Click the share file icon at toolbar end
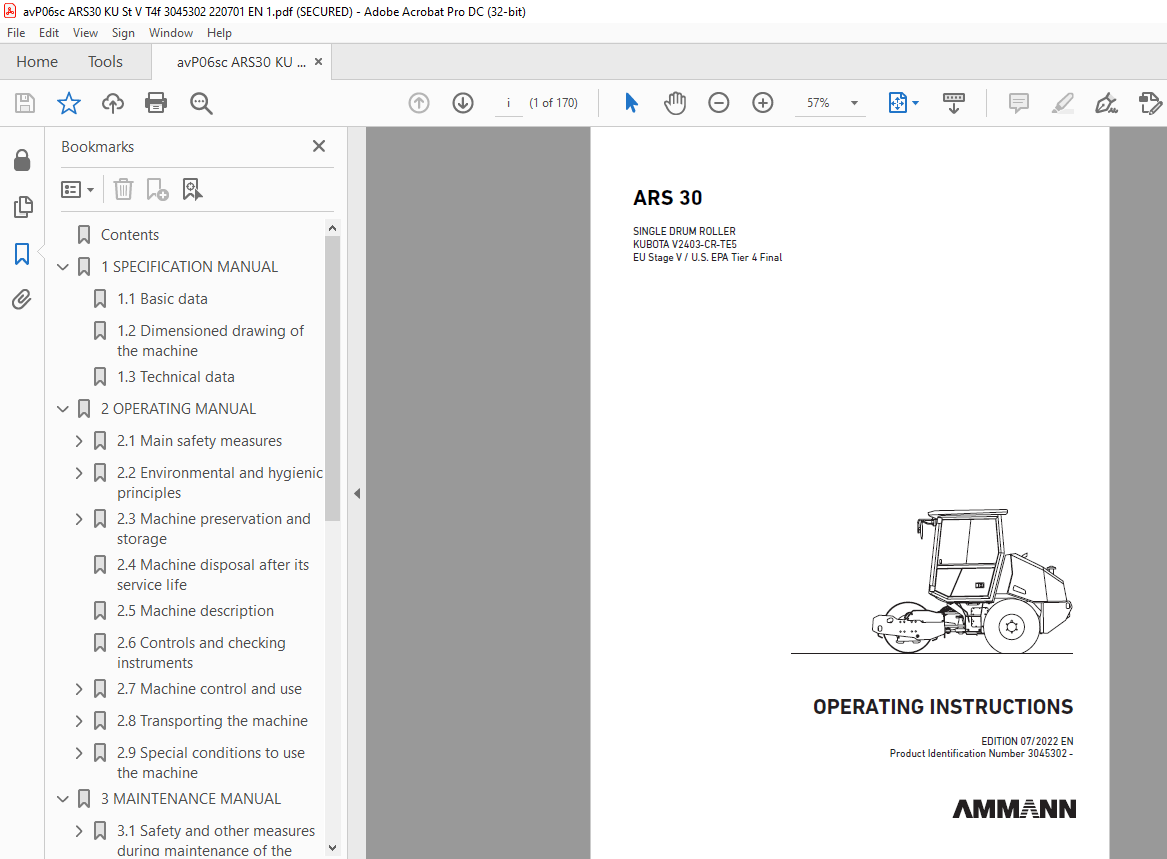This screenshot has height=859, width=1167. click(x=1150, y=103)
